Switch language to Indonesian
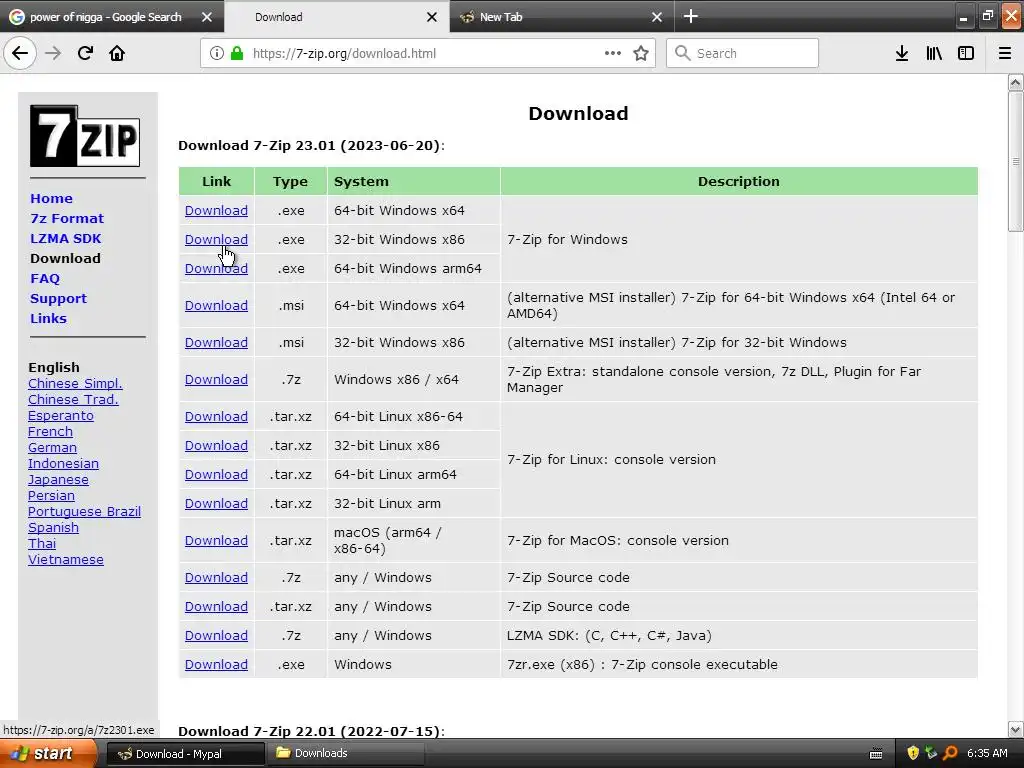The width and height of the screenshot is (1024, 768). 63,463
